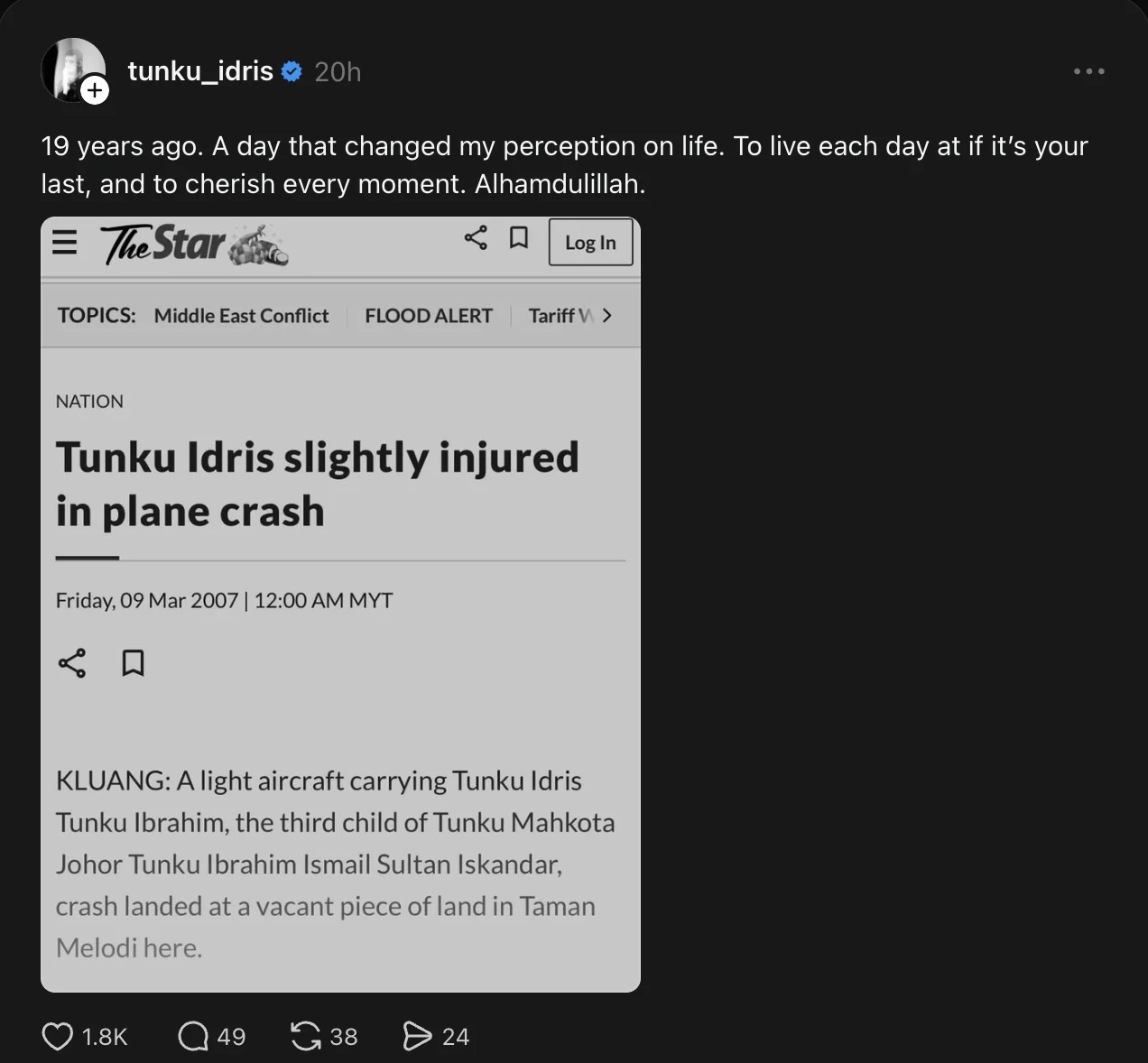The height and width of the screenshot is (1063, 1148).
Task: Select the FLOOD ALERT topic
Action: 429,316
